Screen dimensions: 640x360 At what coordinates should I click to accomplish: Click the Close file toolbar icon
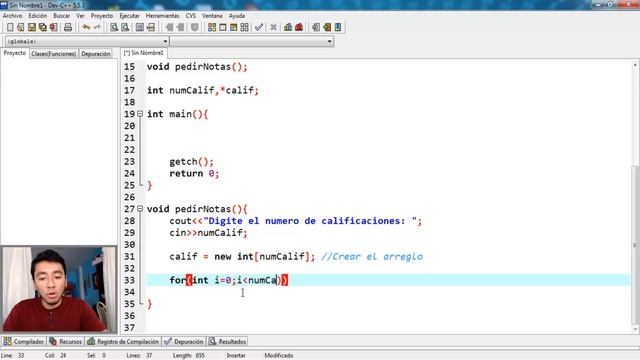tap(53, 27)
